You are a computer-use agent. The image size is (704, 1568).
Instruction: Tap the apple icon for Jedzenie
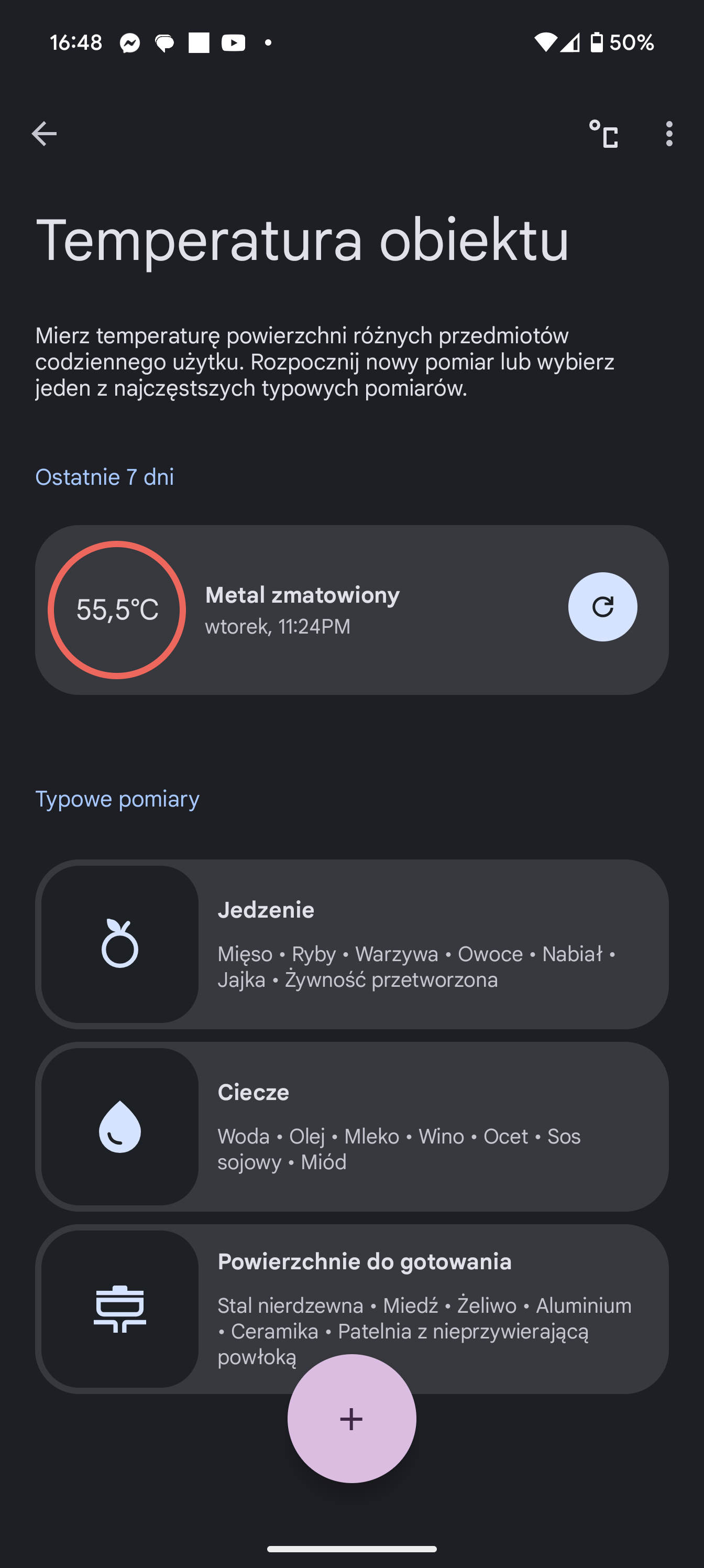(120, 944)
